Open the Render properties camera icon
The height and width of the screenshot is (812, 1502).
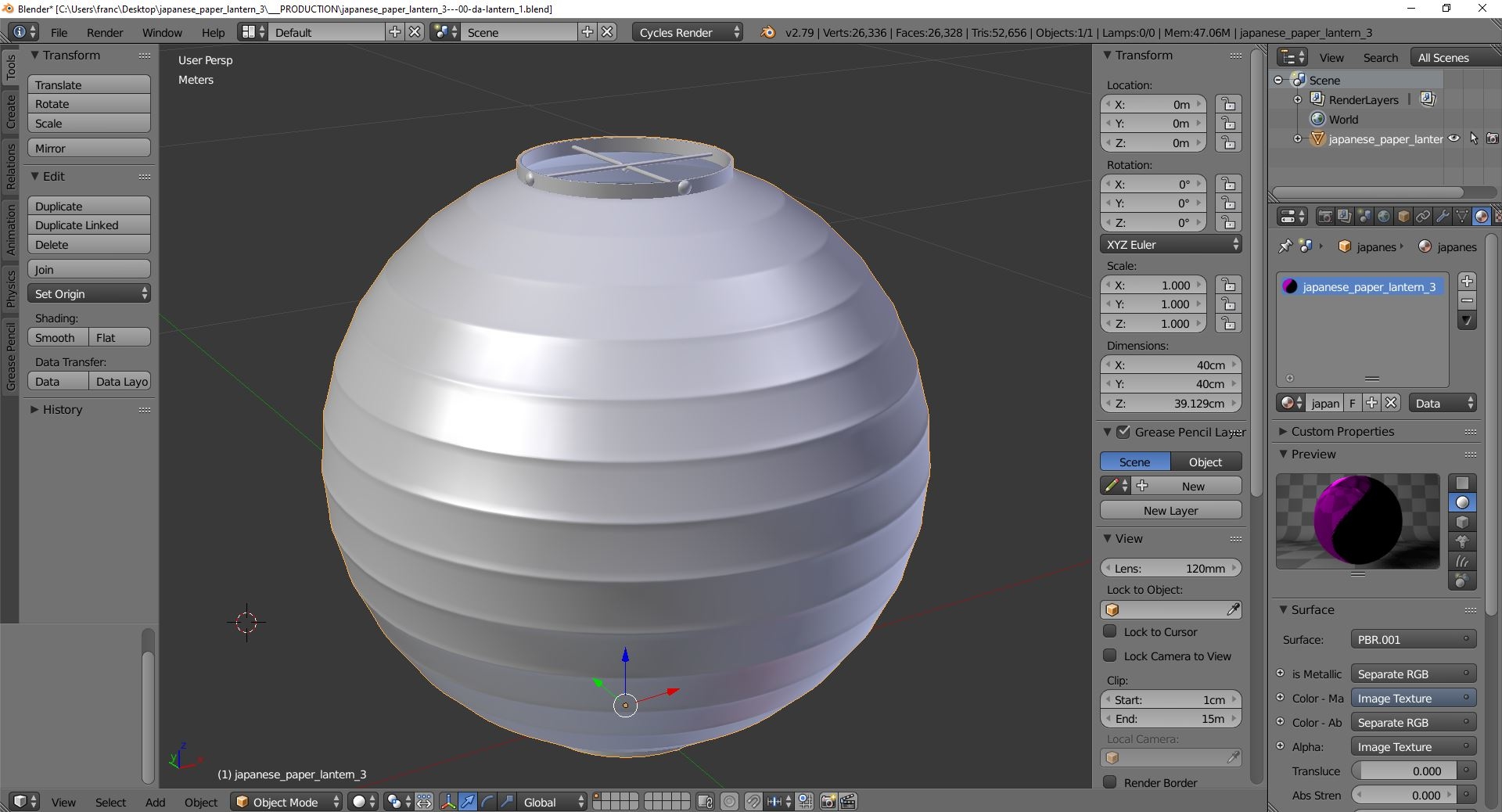1326,217
